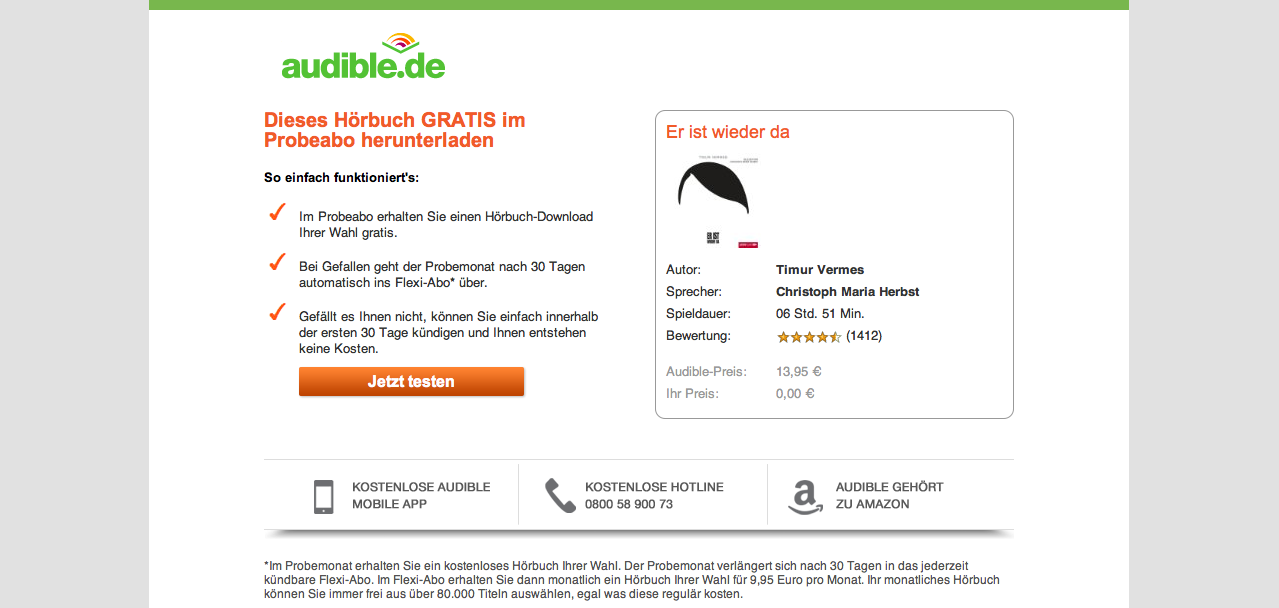
Task: Click the review count (1412)
Action: [864, 336]
